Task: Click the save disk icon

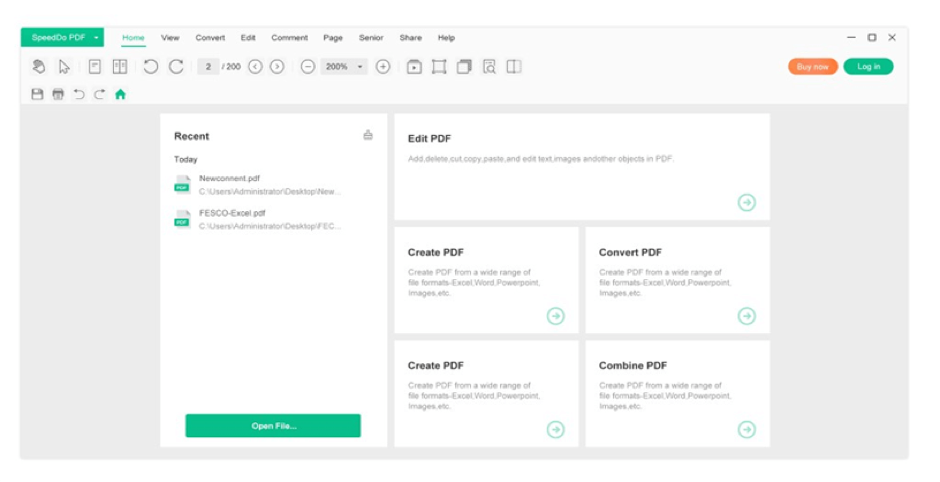Action: 37,94
